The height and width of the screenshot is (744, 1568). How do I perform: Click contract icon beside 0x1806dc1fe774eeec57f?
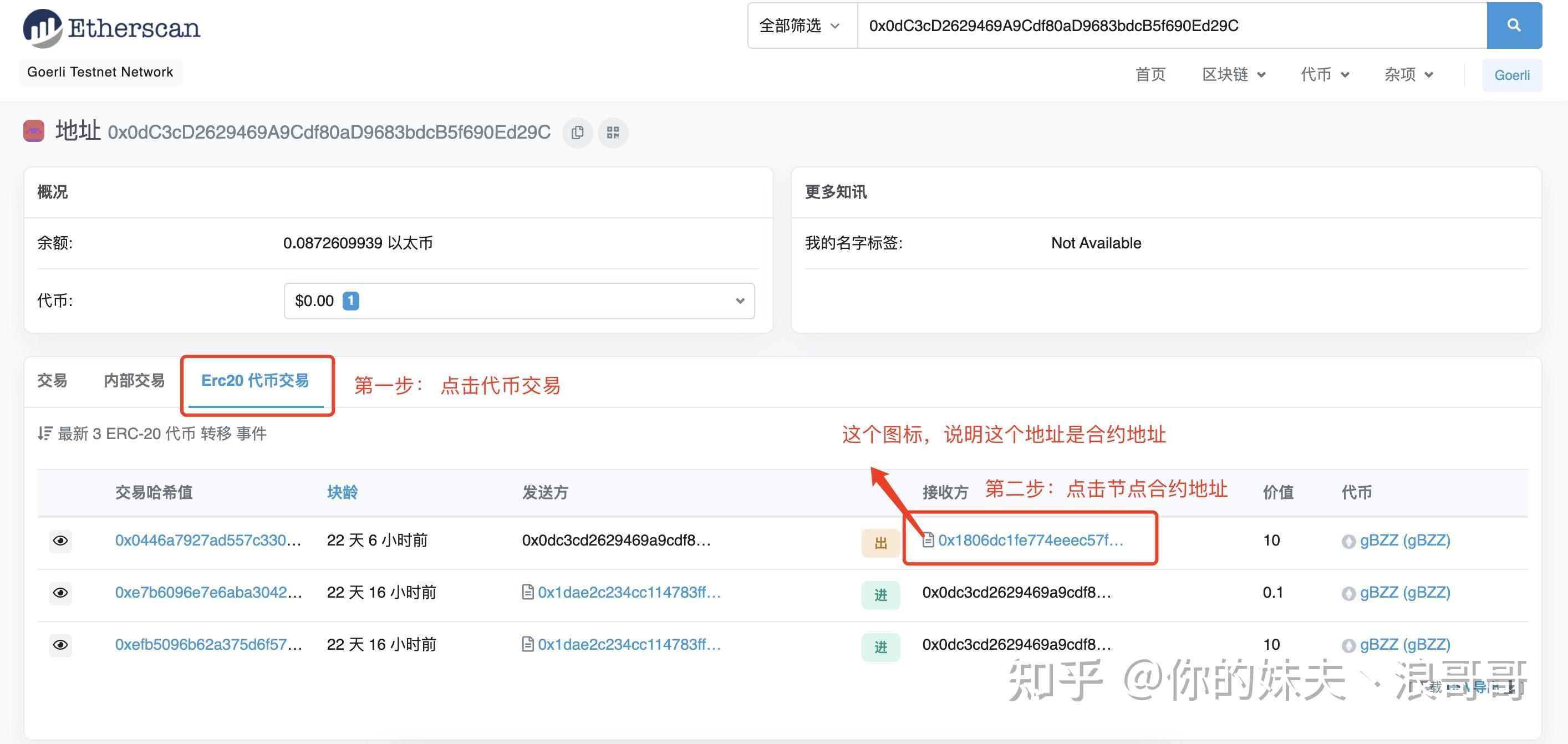tap(928, 540)
